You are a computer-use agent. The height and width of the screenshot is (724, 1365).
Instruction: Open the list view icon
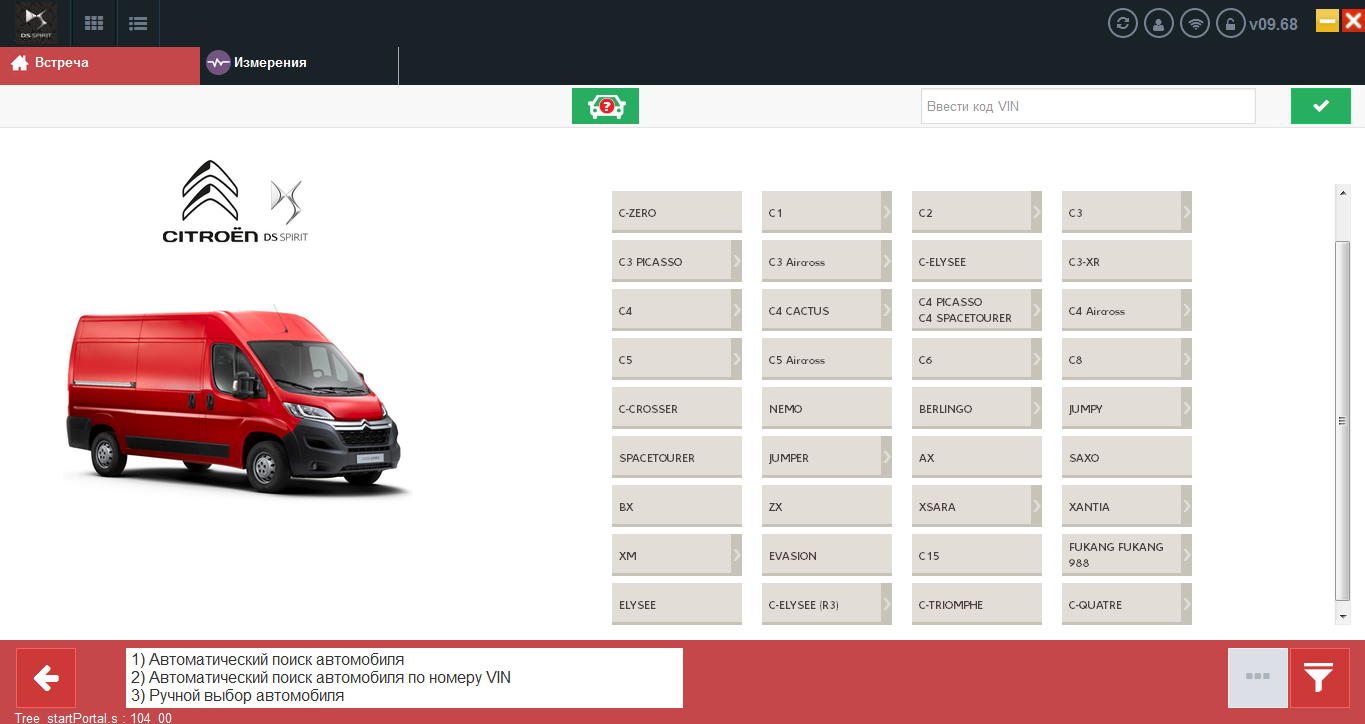click(138, 23)
